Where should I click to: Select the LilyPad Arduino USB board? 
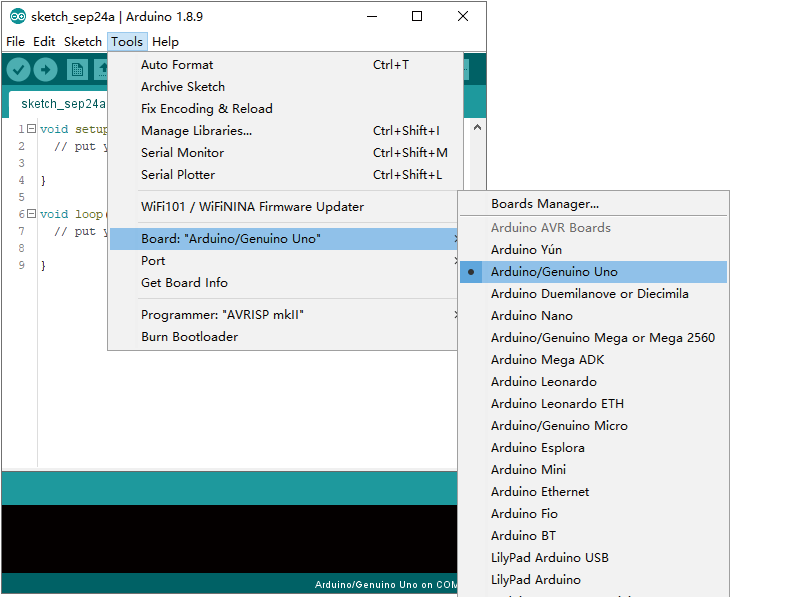pos(594,558)
